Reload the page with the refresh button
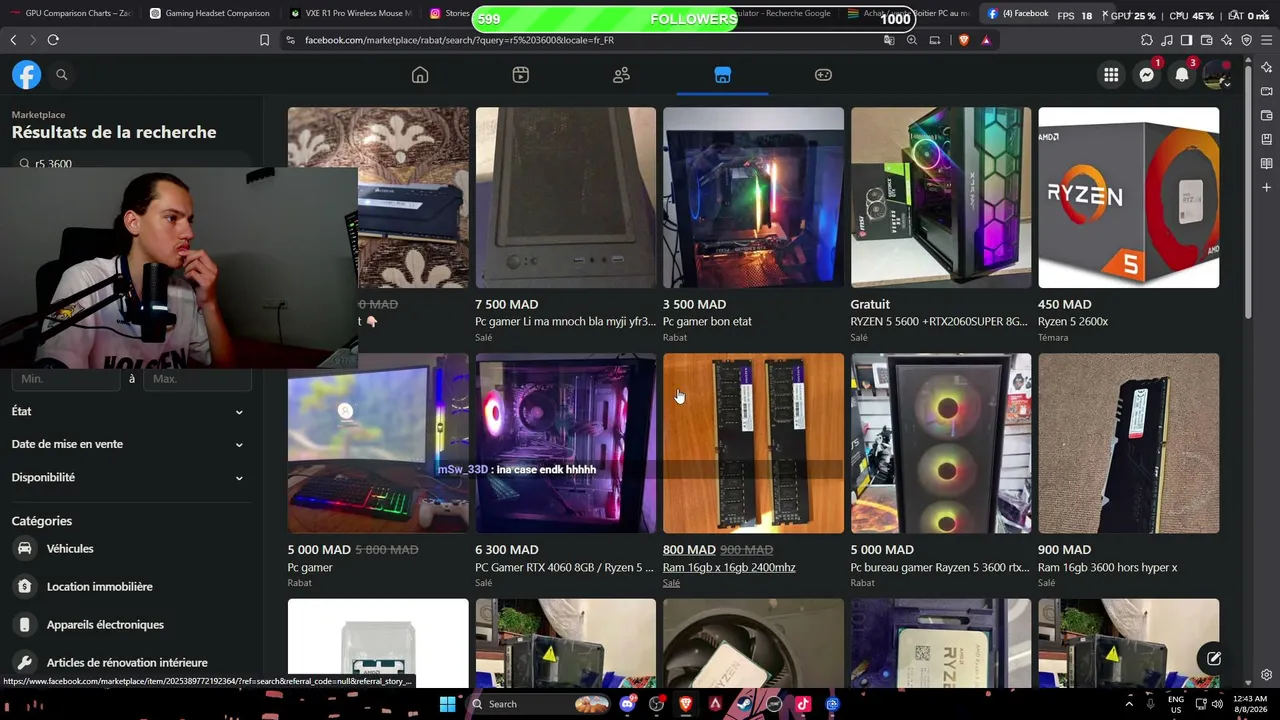 click(x=53, y=40)
